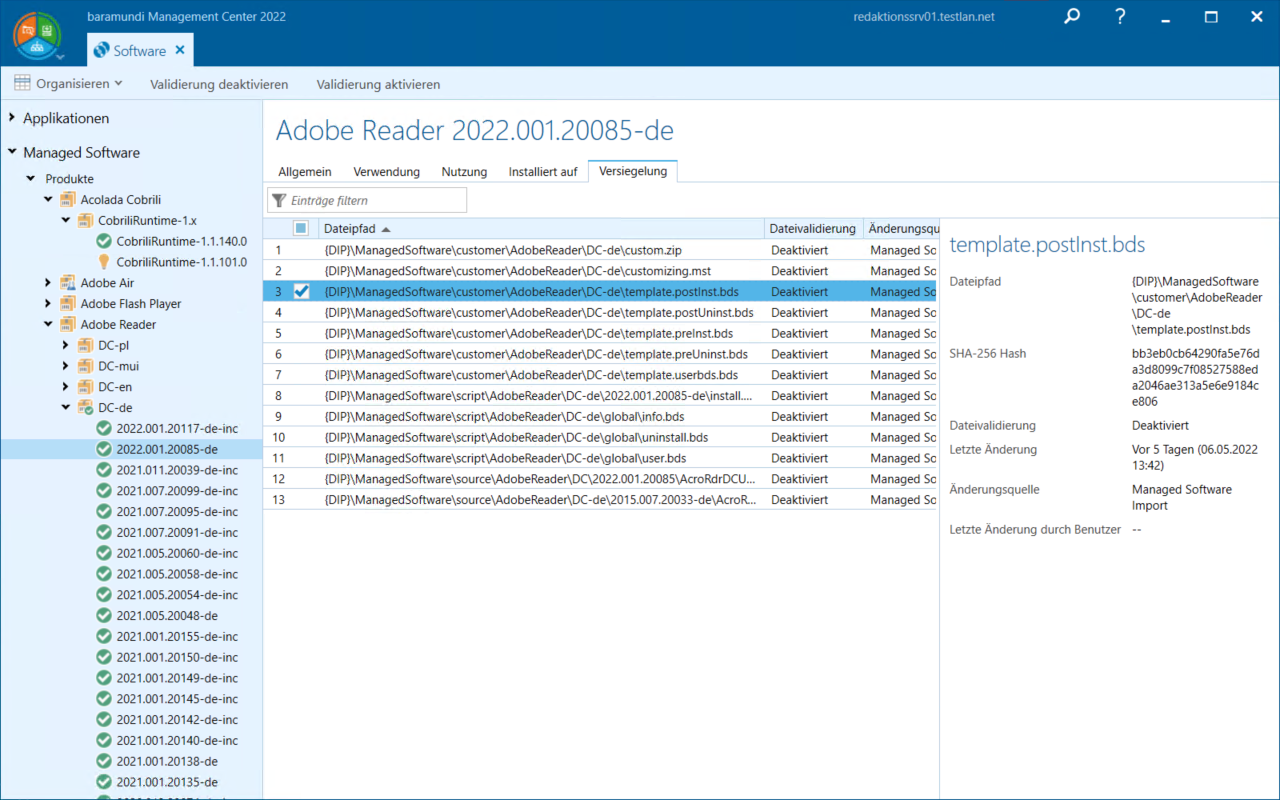1280x800 pixels.
Task: Click the Einträge filtern input field
Action: tap(375, 201)
